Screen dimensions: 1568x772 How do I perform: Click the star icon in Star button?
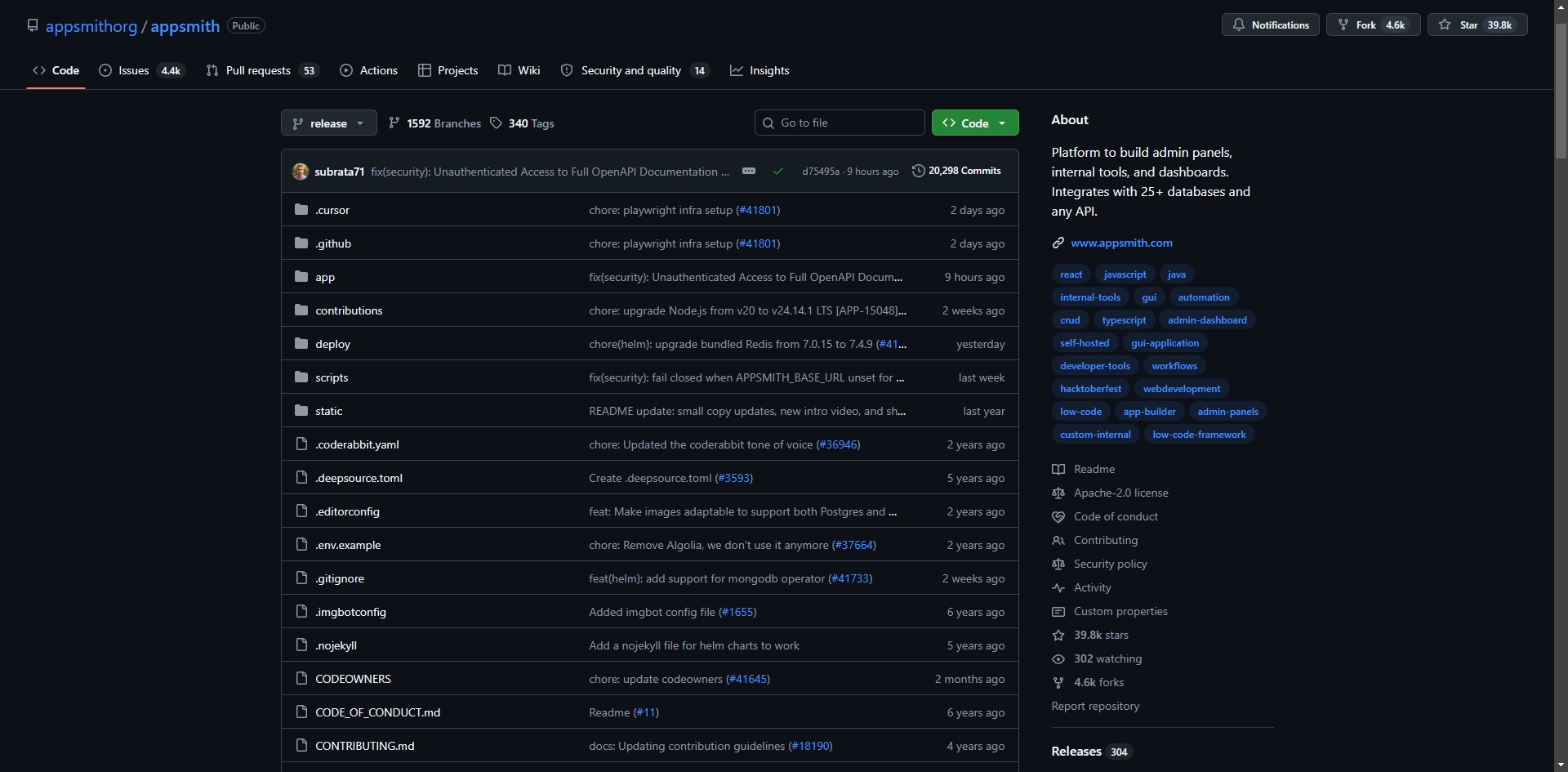(1445, 25)
